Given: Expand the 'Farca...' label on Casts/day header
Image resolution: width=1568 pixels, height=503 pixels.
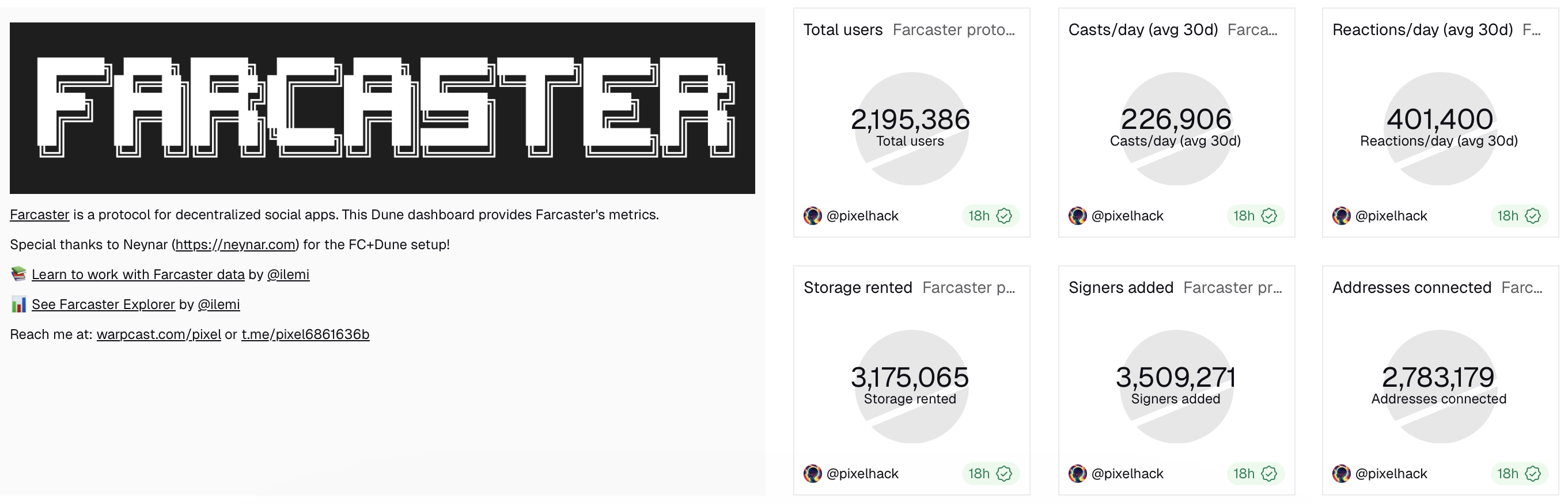Looking at the screenshot, I should pos(1254,29).
